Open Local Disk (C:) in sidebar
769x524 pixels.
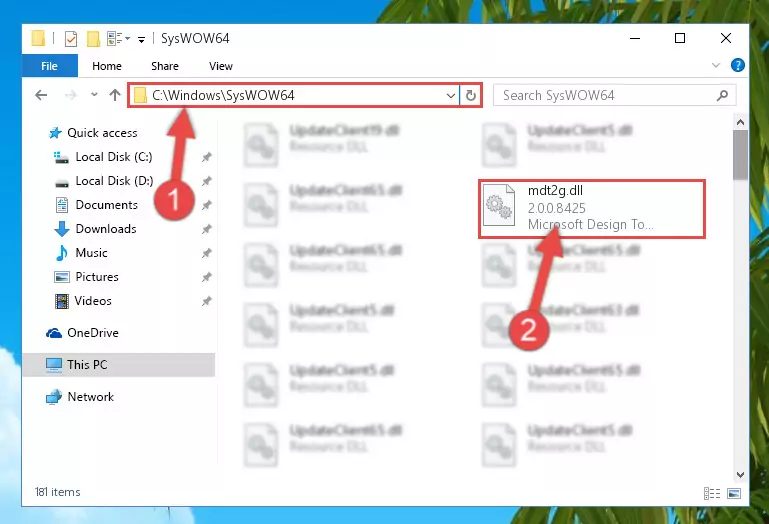pos(114,157)
